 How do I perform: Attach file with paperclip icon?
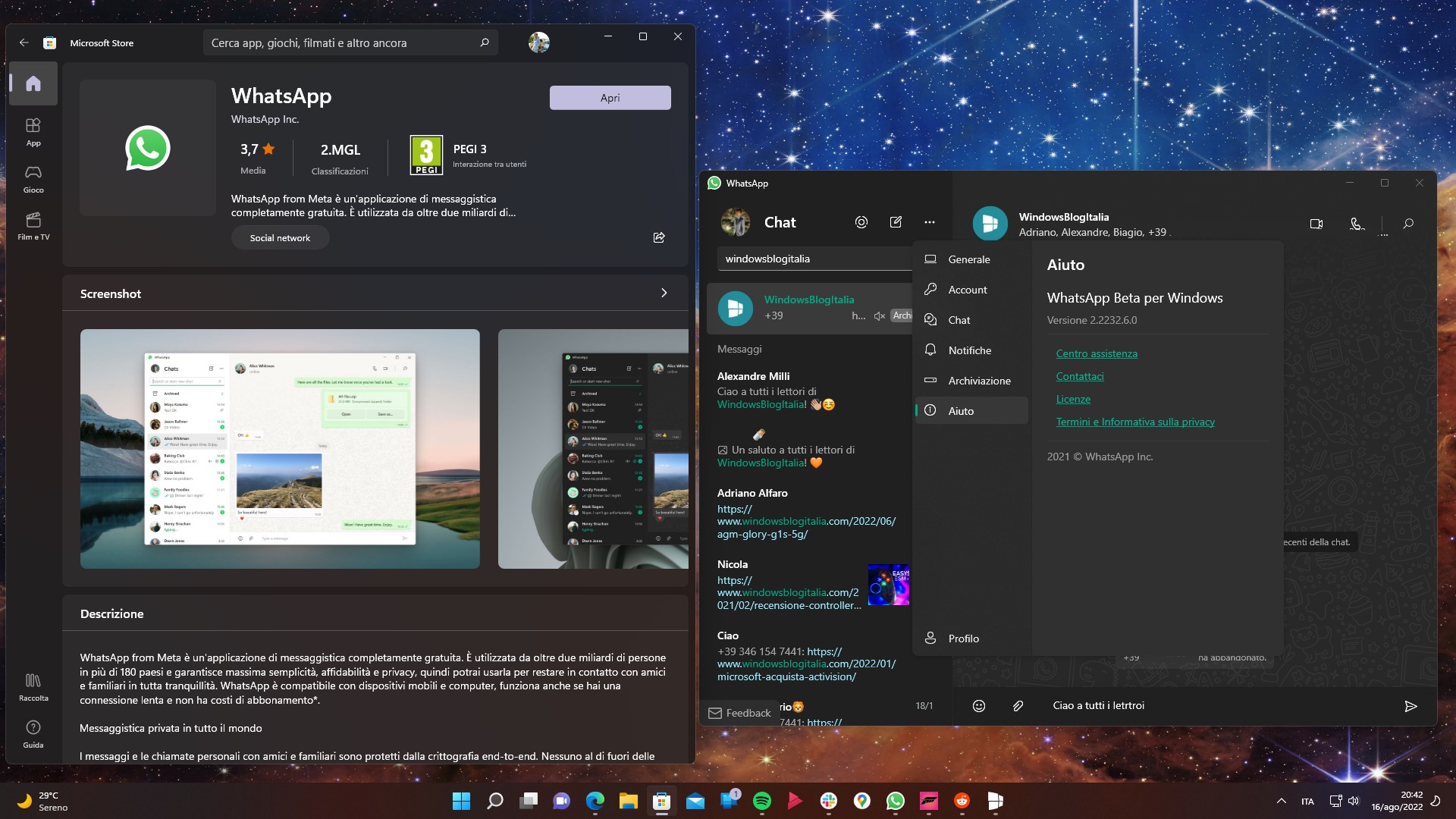click(x=1018, y=706)
